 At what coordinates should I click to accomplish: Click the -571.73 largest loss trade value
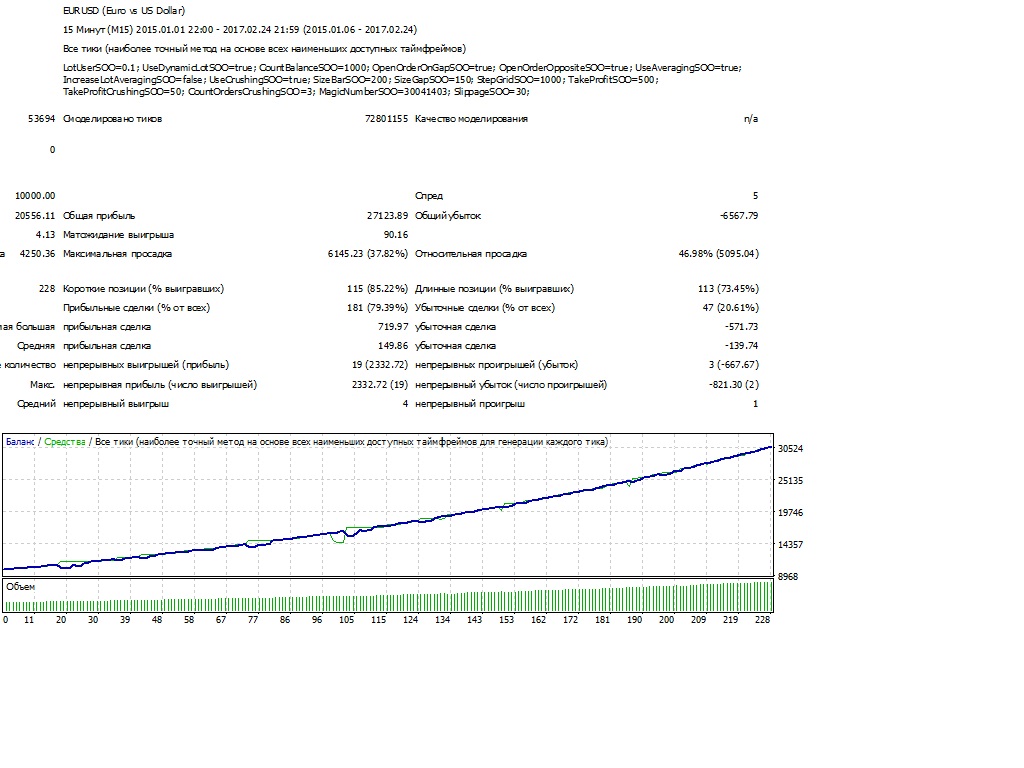click(x=742, y=327)
